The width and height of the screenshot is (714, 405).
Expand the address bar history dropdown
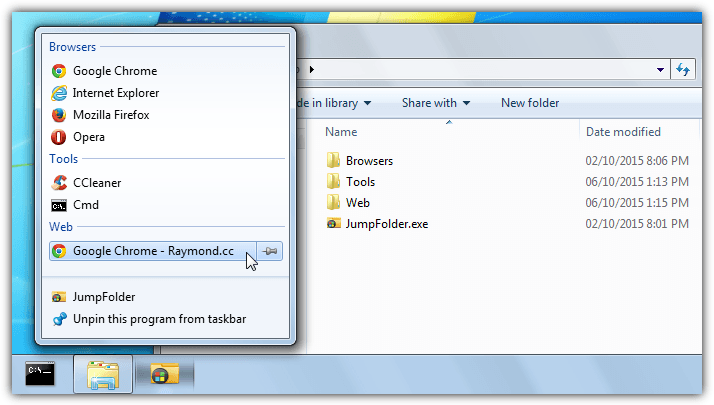pos(660,70)
